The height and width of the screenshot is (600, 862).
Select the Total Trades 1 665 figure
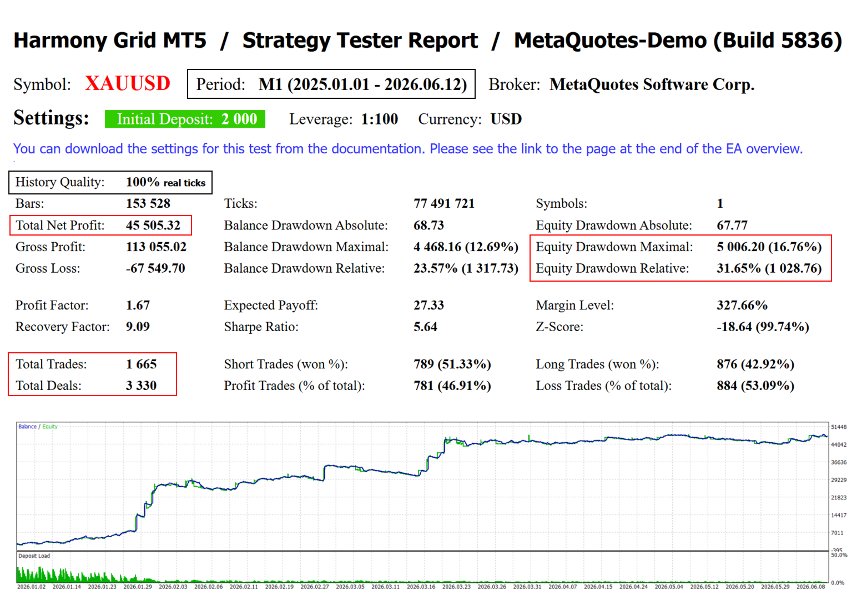click(141, 364)
